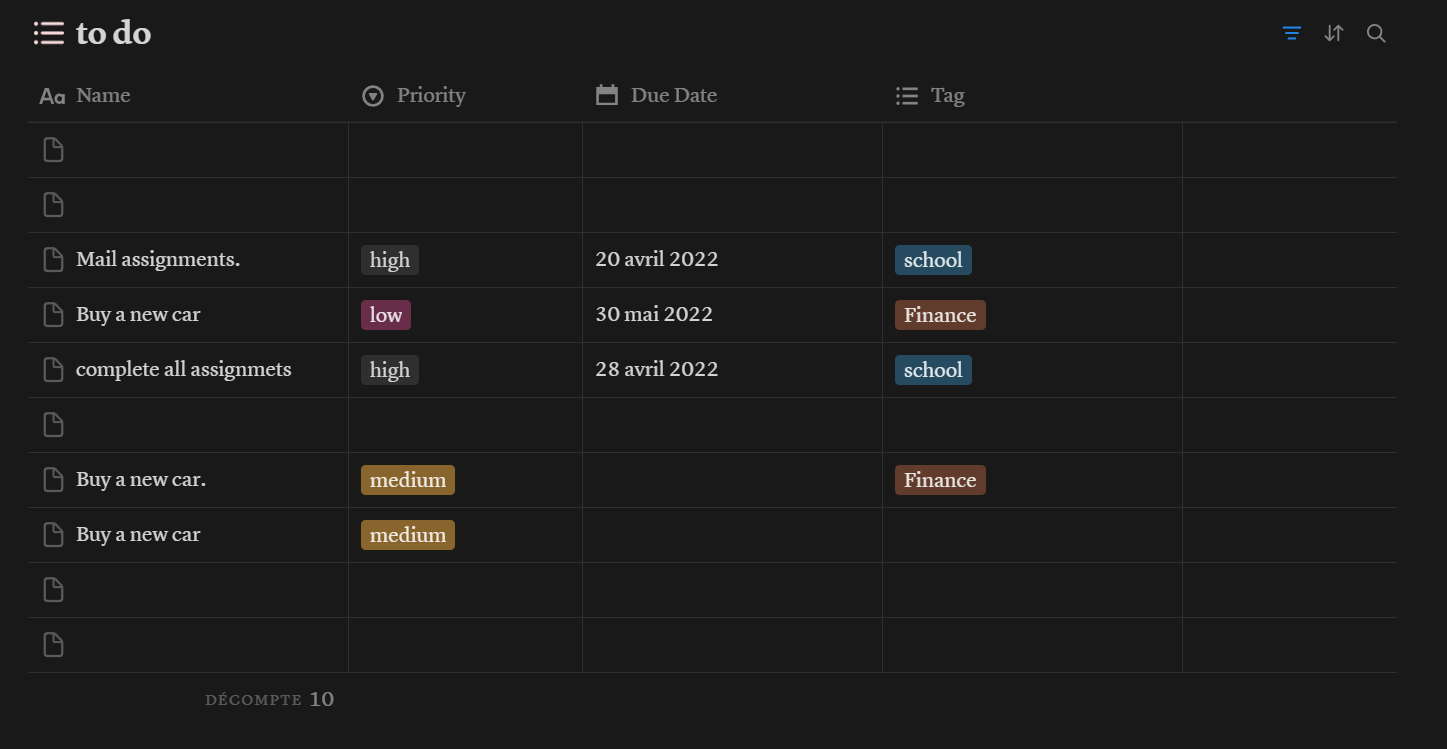
Task: Click the page icon beside 'Mail assignments.'
Action: pos(53,259)
